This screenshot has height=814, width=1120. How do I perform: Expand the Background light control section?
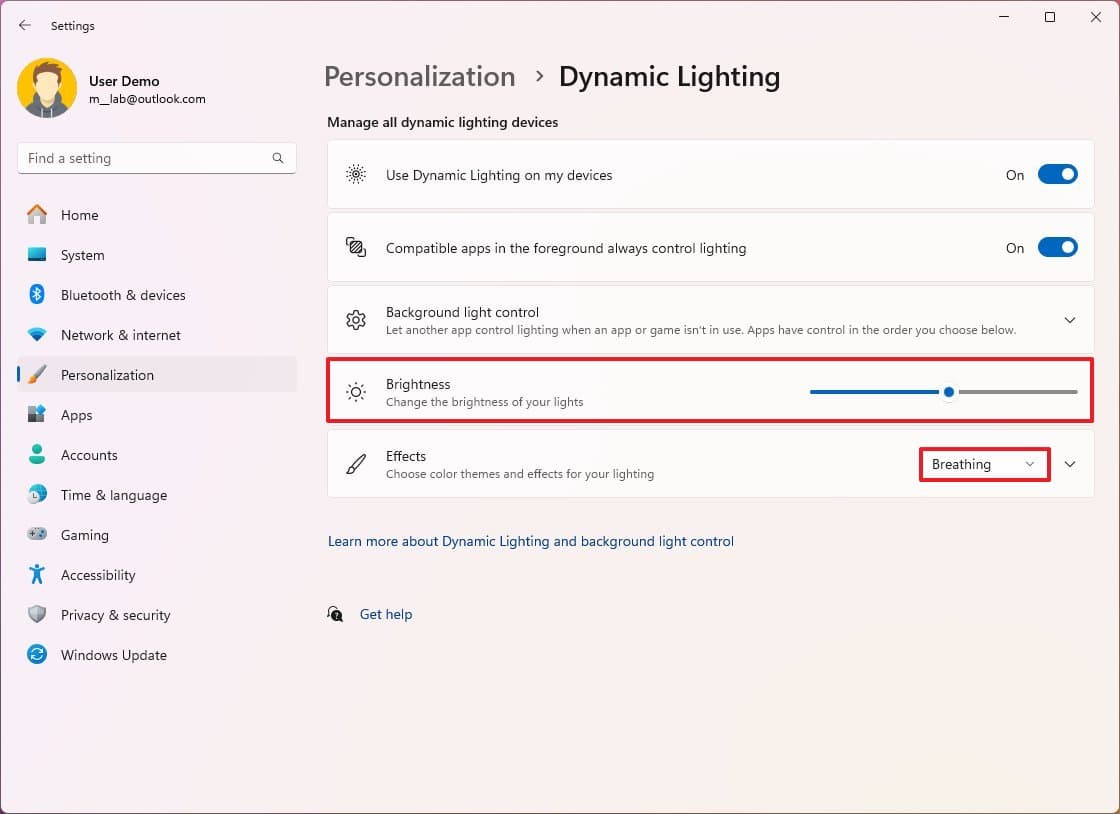click(1070, 319)
